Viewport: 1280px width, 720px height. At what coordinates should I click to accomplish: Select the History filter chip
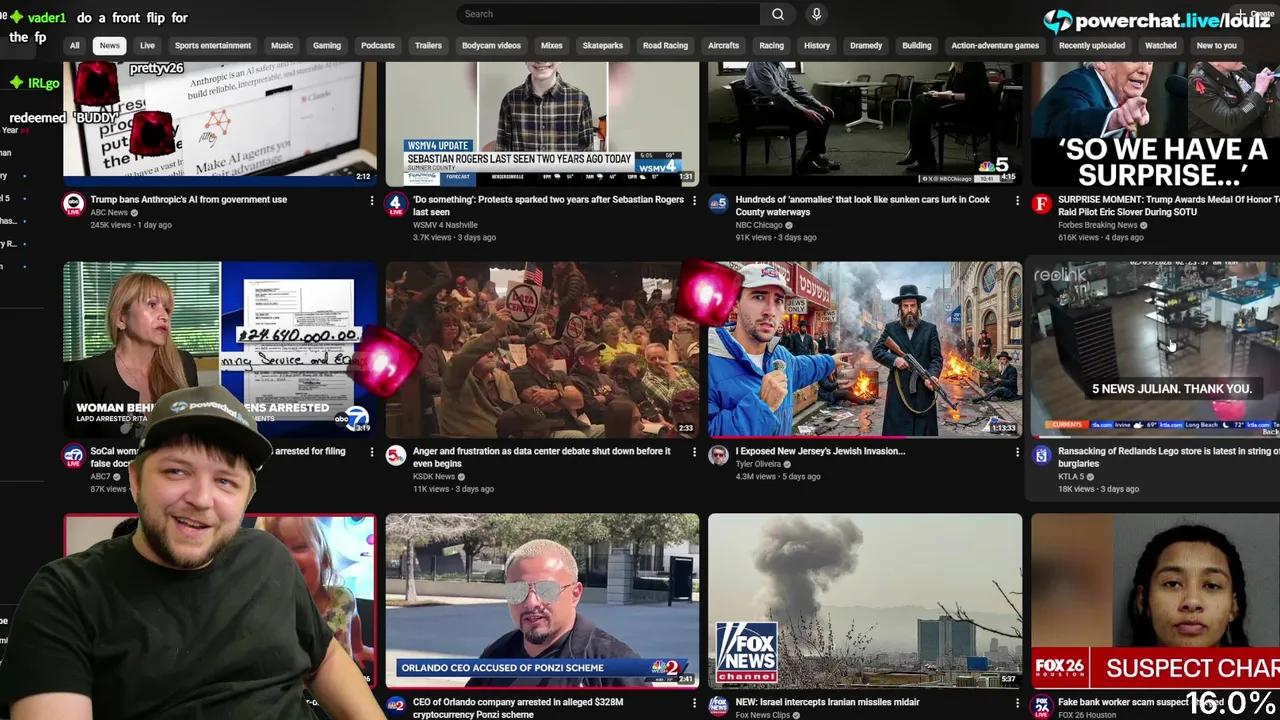(817, 45)
